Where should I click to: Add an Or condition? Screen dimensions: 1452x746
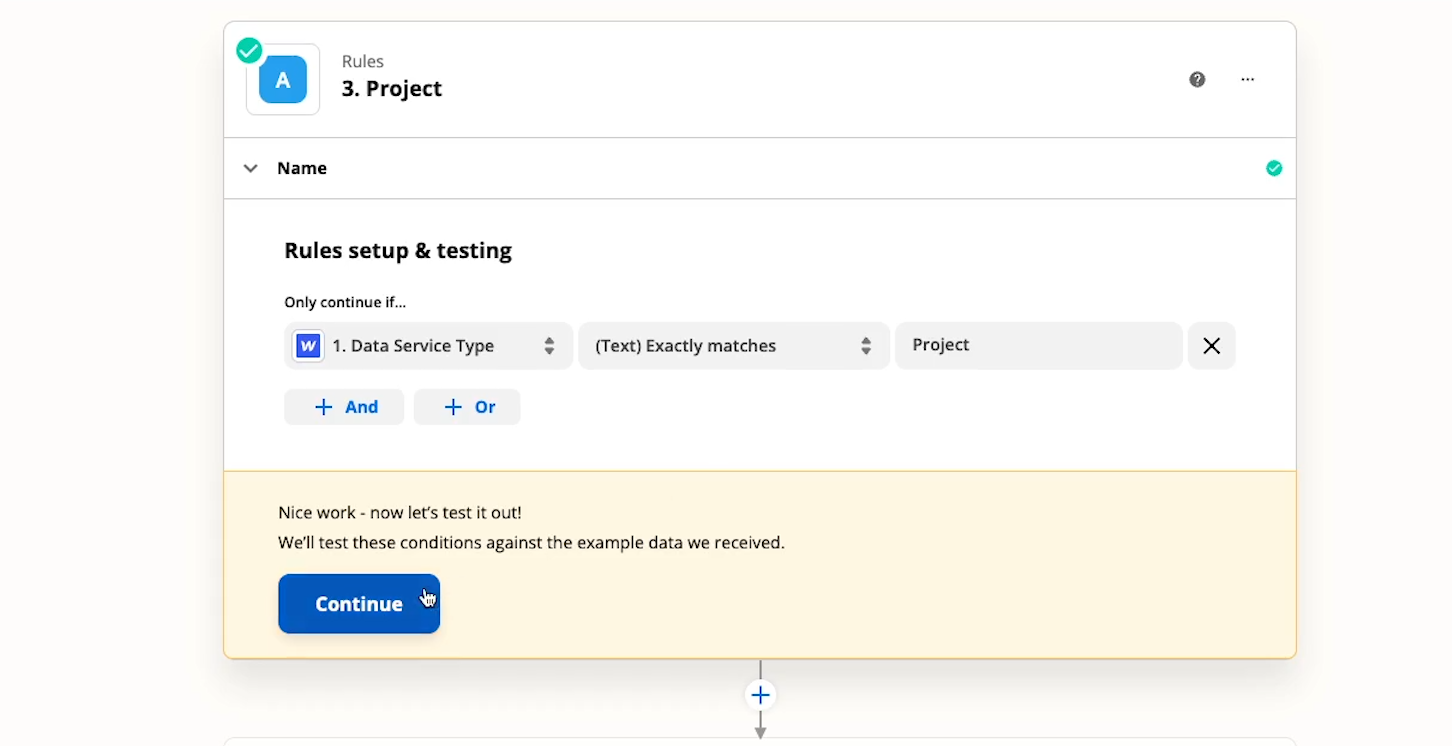(x=467, y=407)
